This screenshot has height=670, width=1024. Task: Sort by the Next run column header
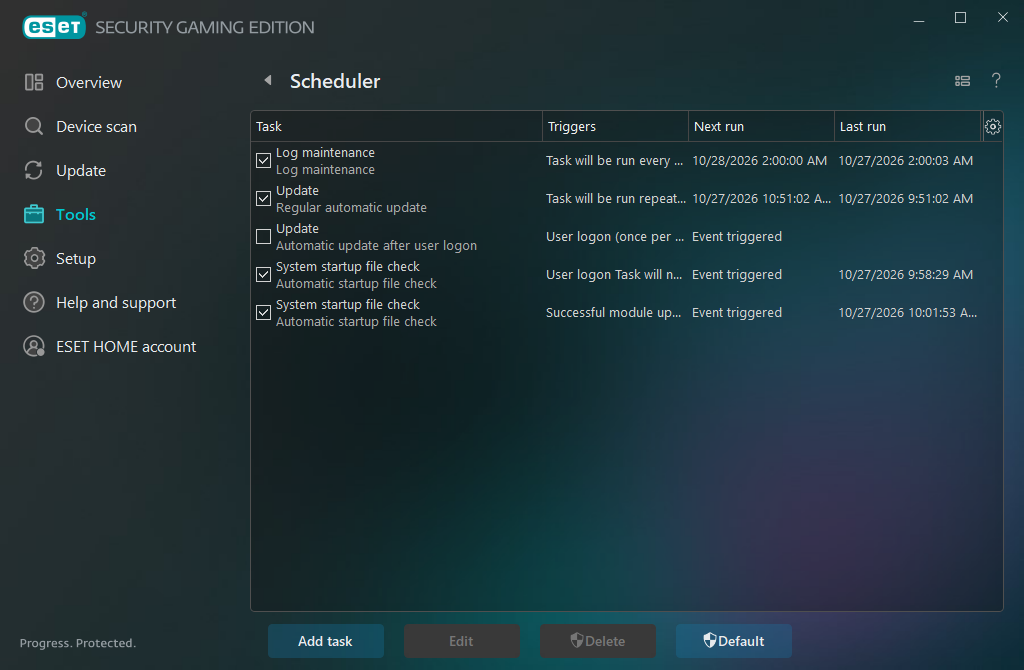(761, 127)
